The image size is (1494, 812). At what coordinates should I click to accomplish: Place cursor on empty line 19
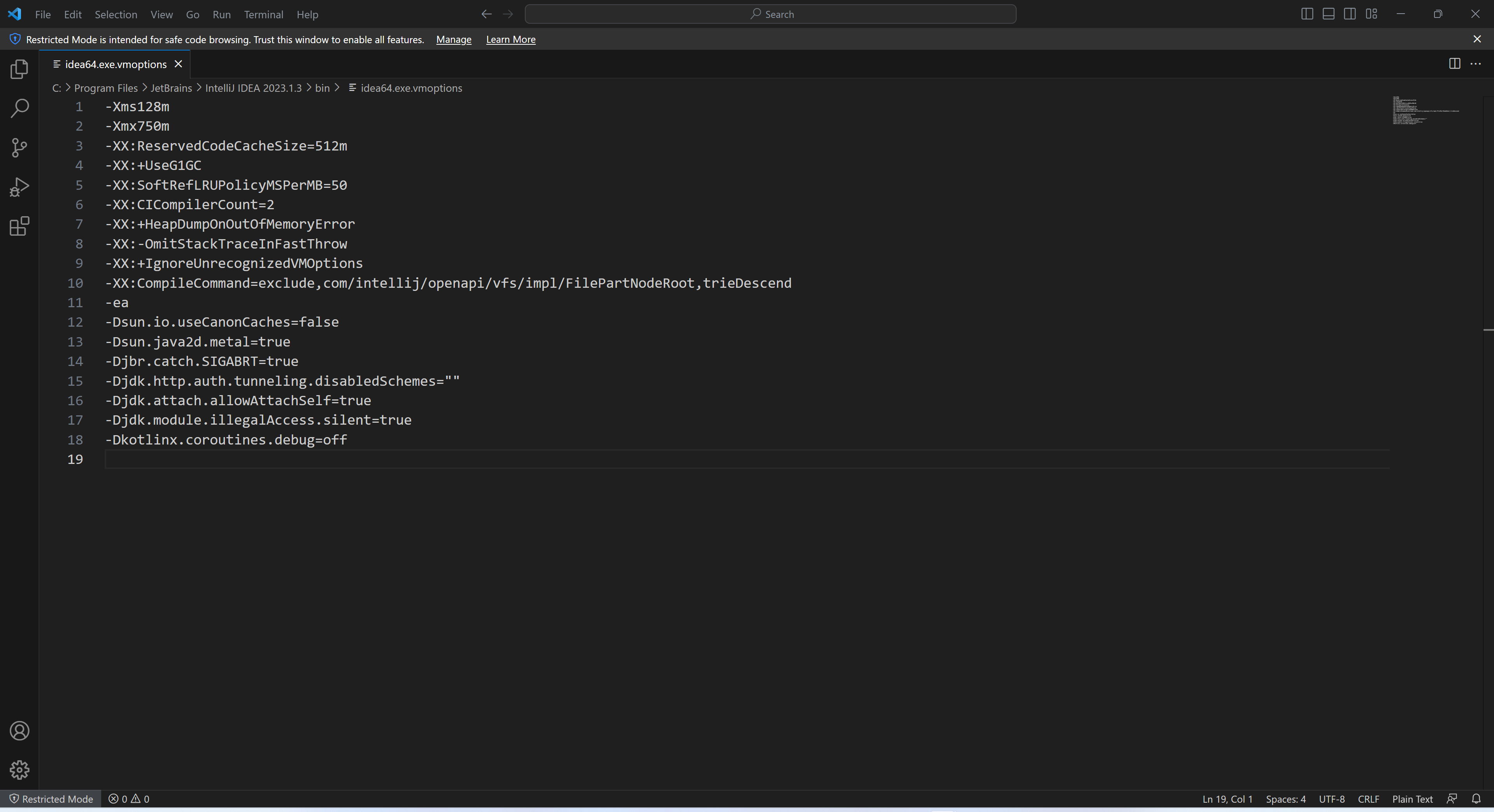(747, 459)
